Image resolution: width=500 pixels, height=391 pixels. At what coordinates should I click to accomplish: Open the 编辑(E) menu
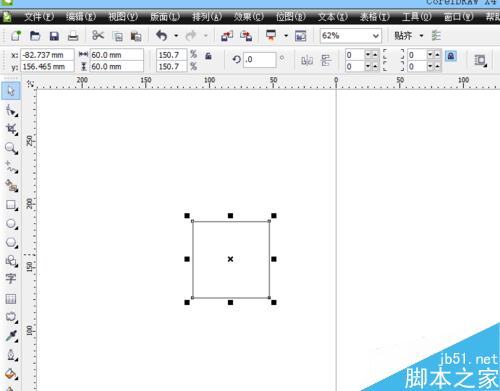pyautogui.click(x=81, y=16)
